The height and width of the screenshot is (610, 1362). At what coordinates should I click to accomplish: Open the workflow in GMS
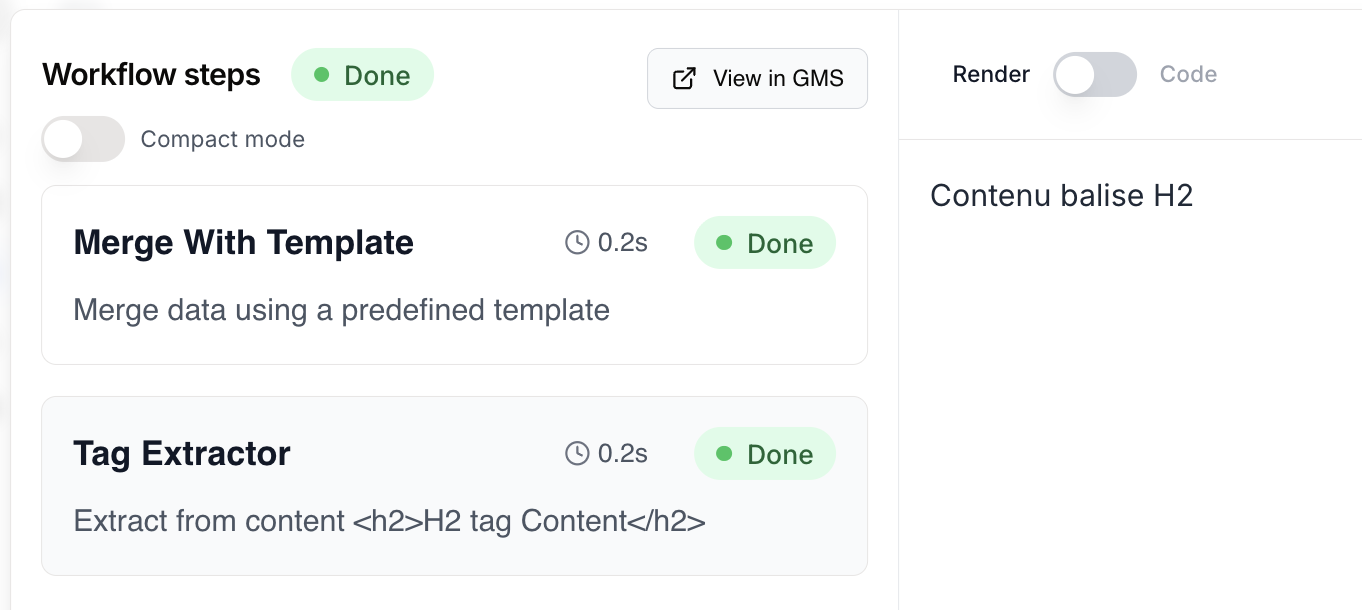click(x=757, y=78)
